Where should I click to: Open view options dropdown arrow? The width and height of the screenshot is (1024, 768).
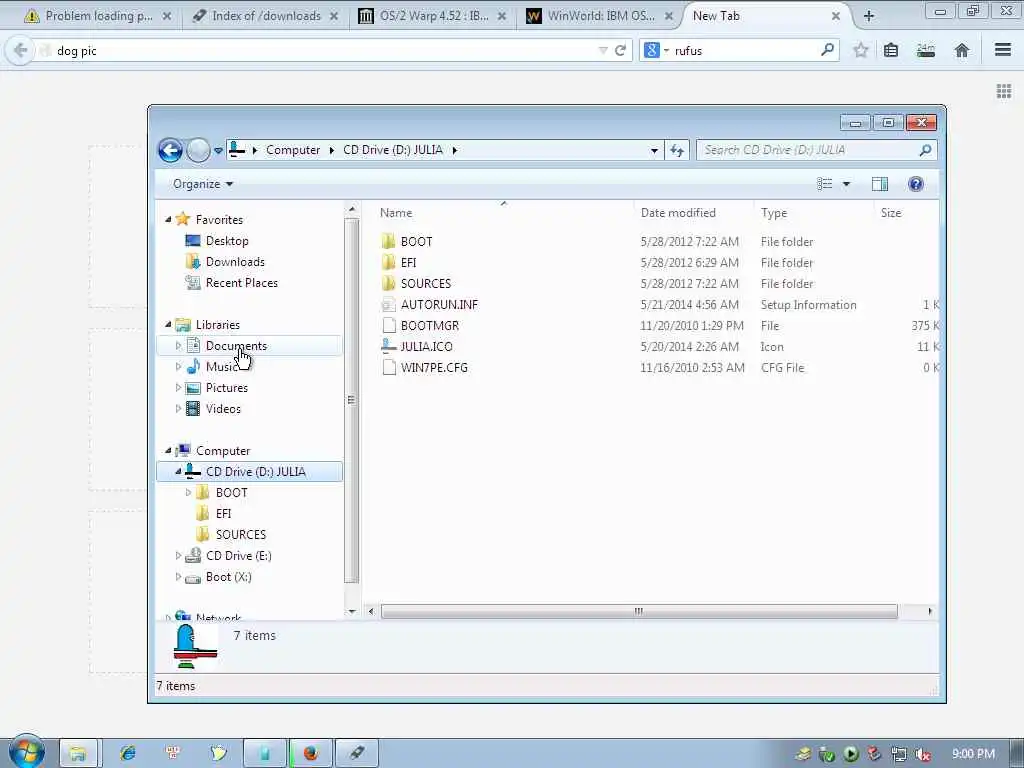(846, 184)
